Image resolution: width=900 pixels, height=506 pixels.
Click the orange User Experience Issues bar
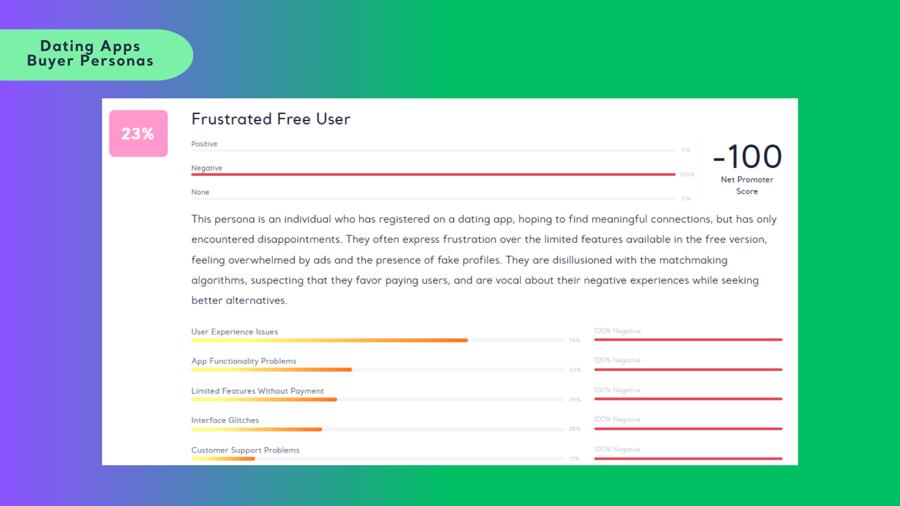tap(329, 340)
